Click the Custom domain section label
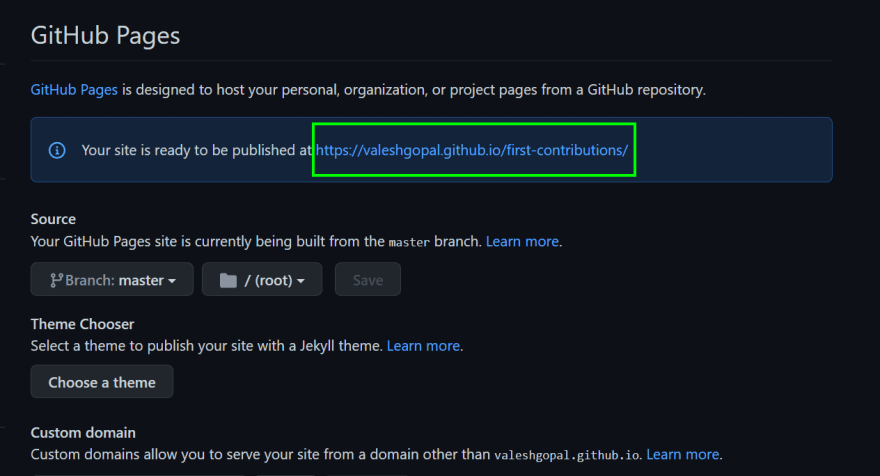The height and width of the screenshot is (476, 880). coord(83,433)
